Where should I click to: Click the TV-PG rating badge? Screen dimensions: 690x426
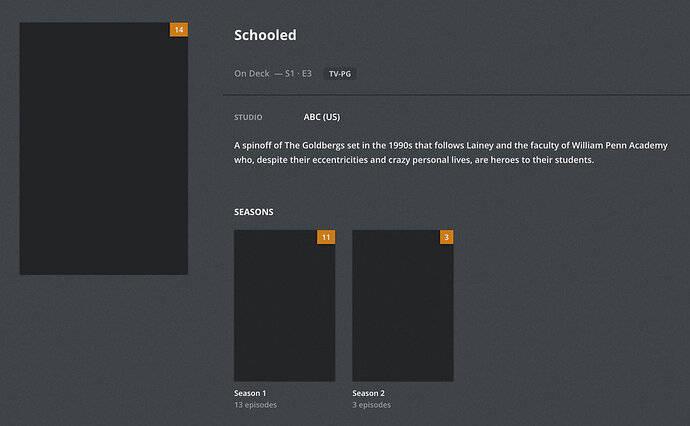coord(341,74)
